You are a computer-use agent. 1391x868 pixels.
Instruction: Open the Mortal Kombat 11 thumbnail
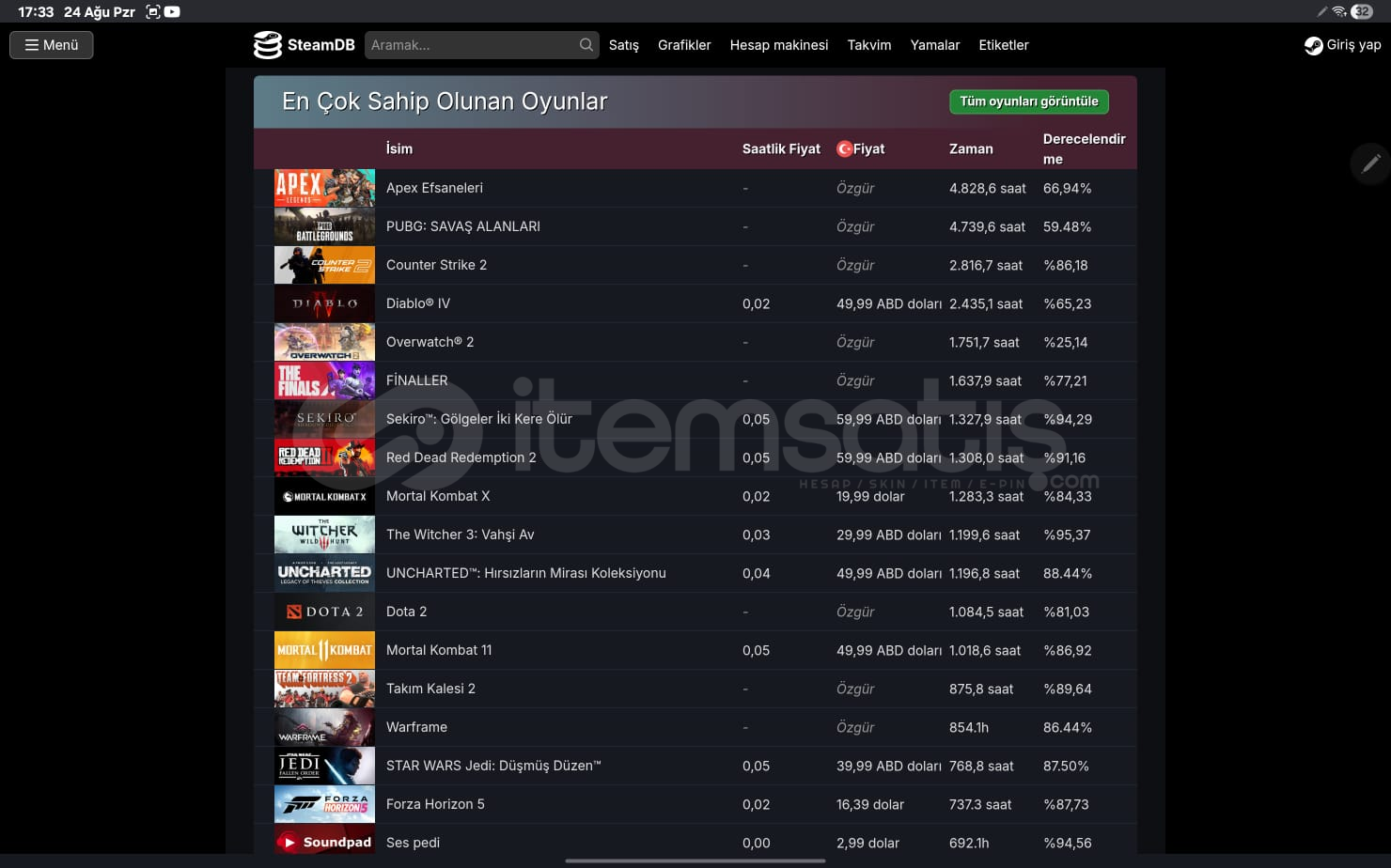(x=324, y=650)
